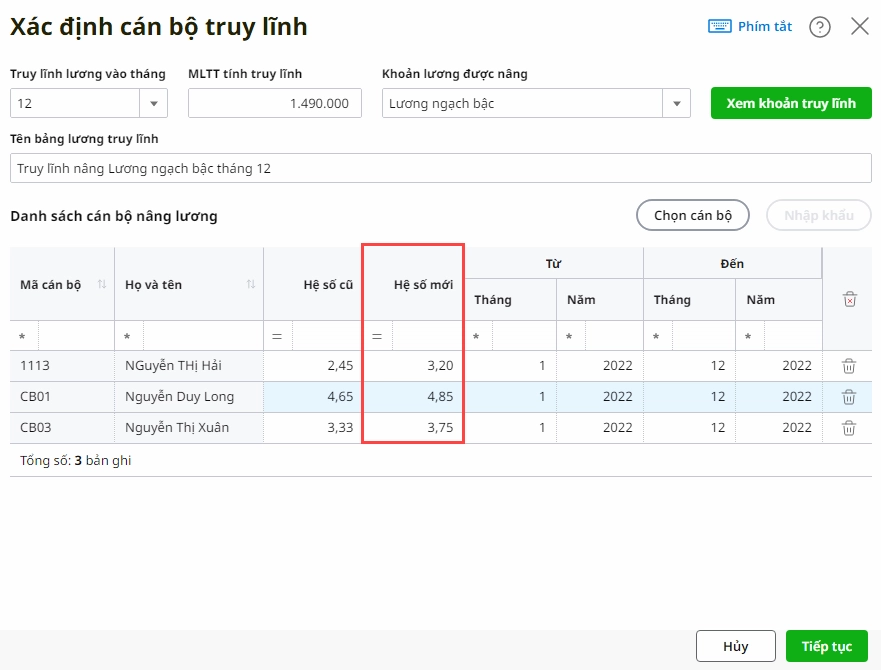Focus the Tên bảng lương truy lĩnh field
This screenshot has height=670, width=881.
click(440, 168)
